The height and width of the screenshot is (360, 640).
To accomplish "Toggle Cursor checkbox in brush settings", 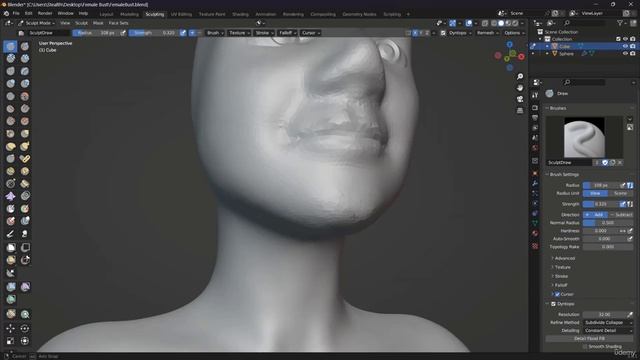I will [557, 294].
